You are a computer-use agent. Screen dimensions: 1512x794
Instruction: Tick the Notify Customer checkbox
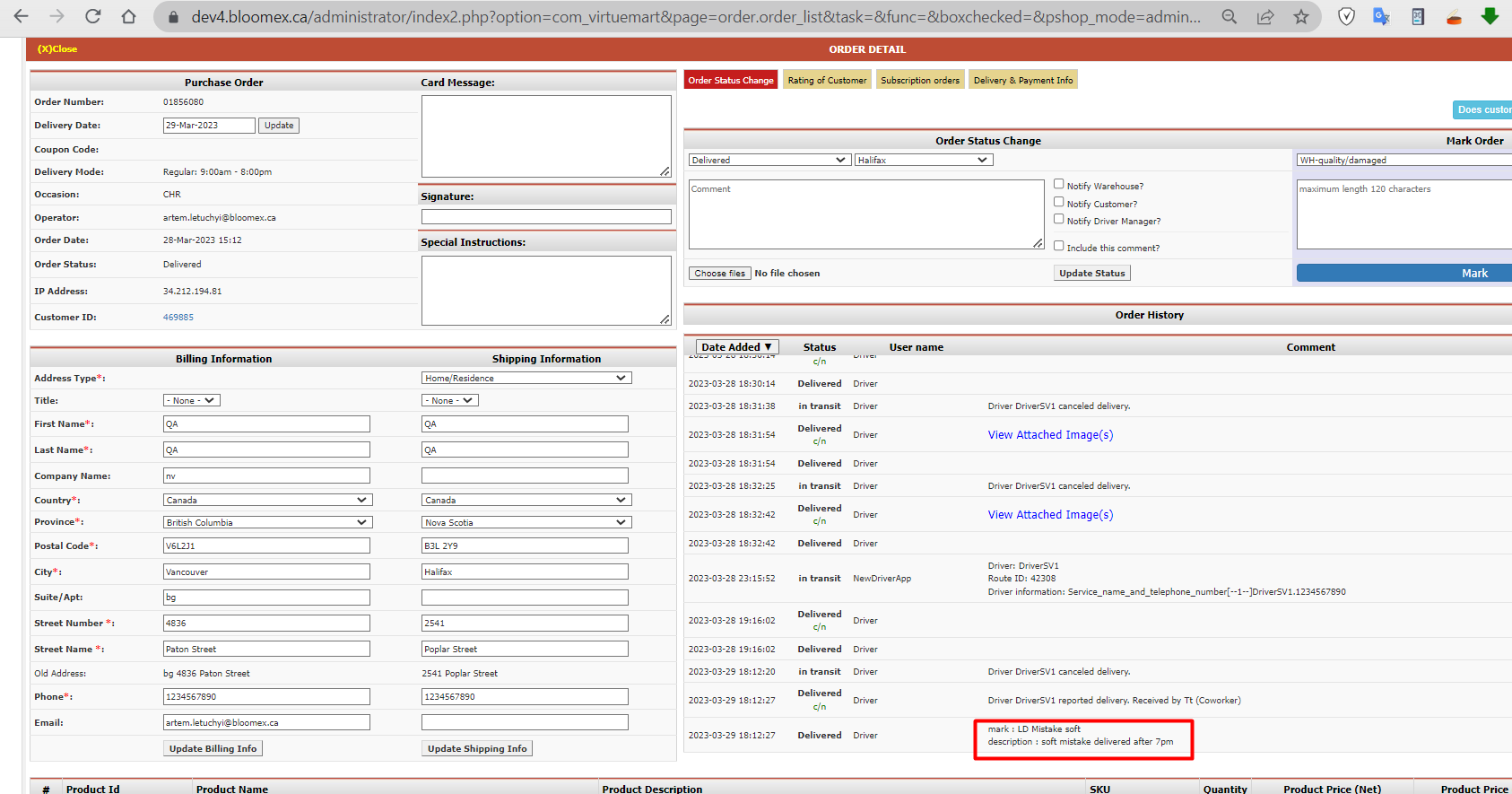click(x=1059, y=202)
